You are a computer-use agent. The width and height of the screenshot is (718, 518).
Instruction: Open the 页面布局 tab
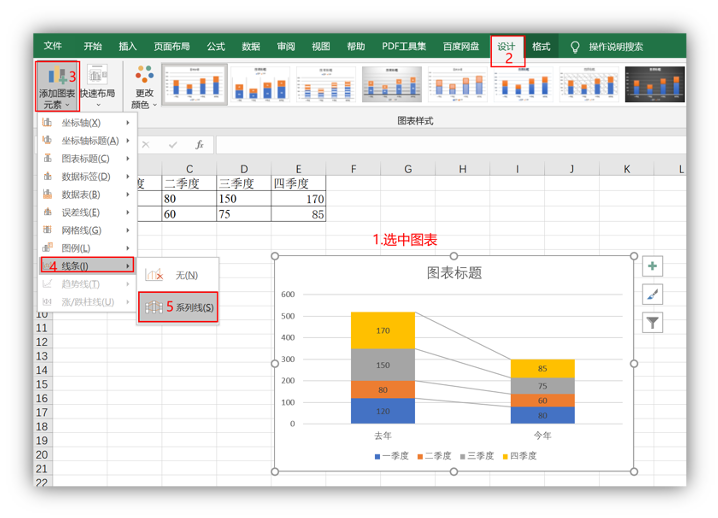(x=172, y=46)
